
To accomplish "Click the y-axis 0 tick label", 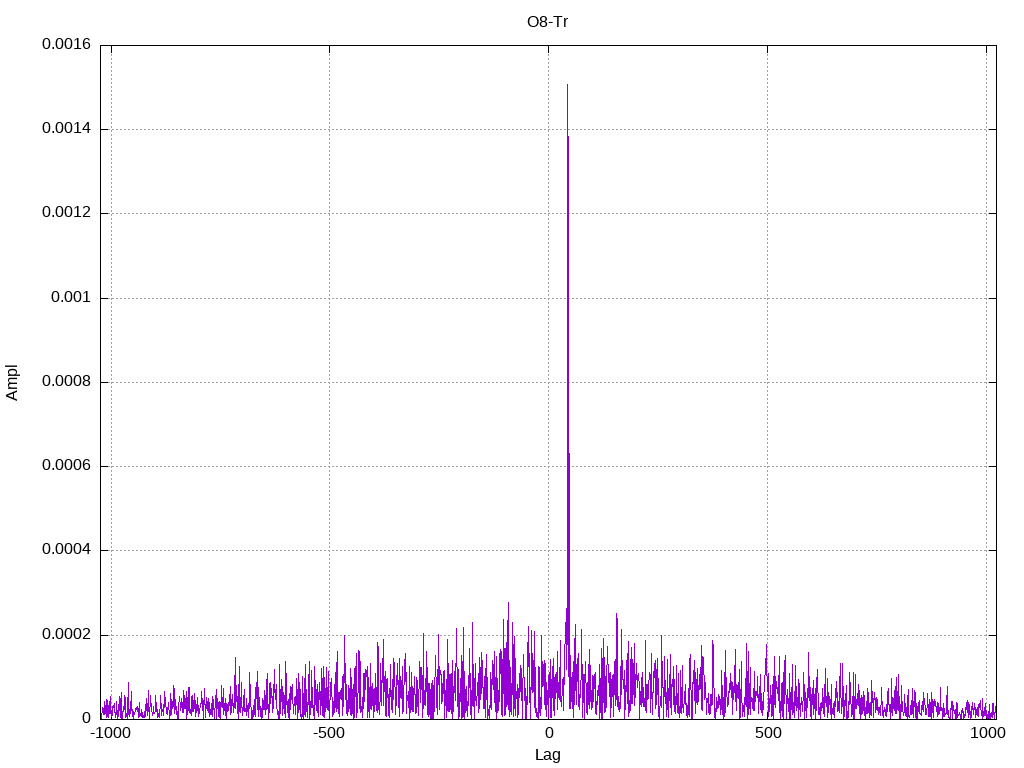I will click(x=86, y=718).
